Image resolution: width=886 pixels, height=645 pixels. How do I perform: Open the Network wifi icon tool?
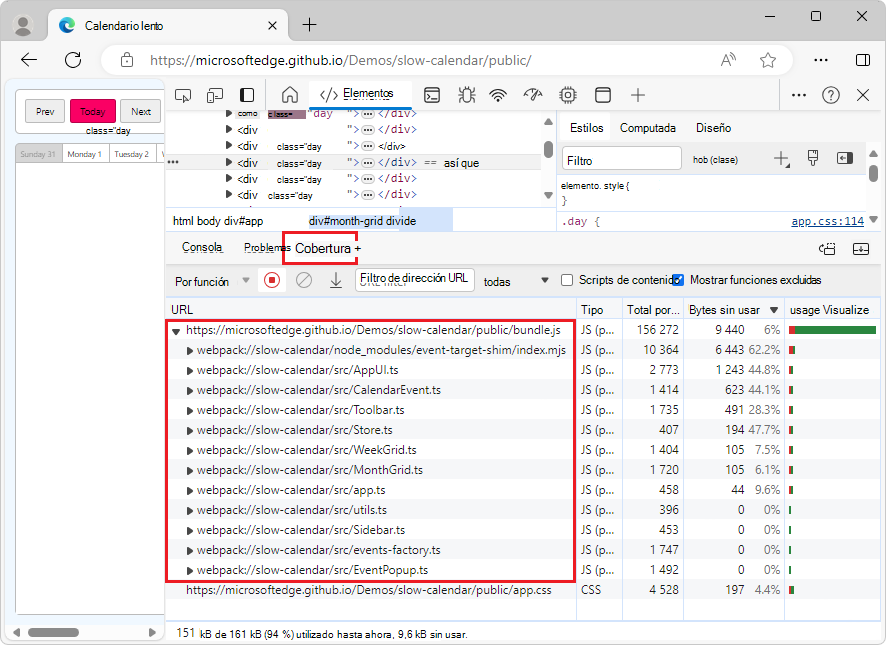498,95
